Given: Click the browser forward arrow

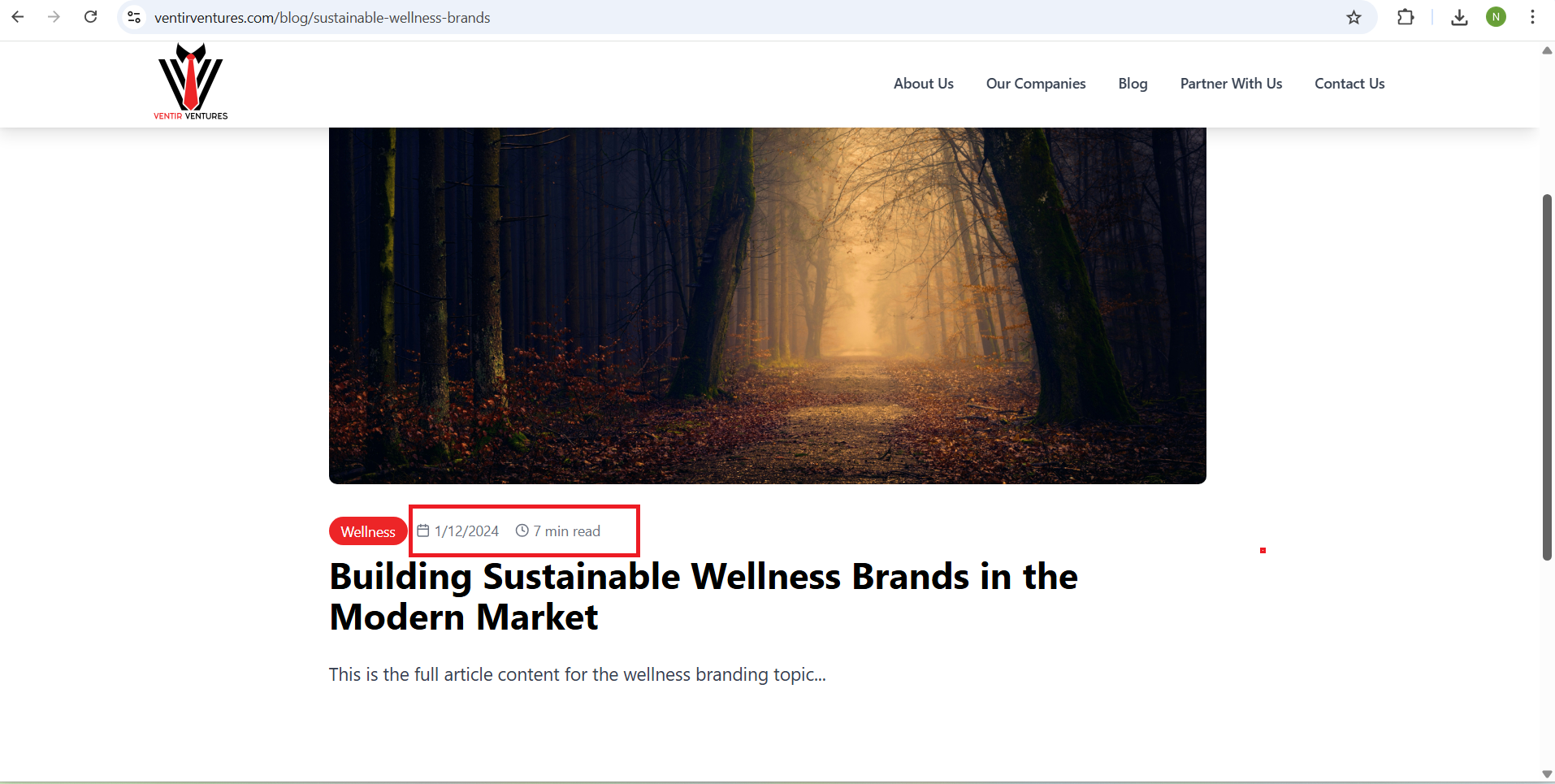Looking at the screenshot, I should tap(54, 17).
